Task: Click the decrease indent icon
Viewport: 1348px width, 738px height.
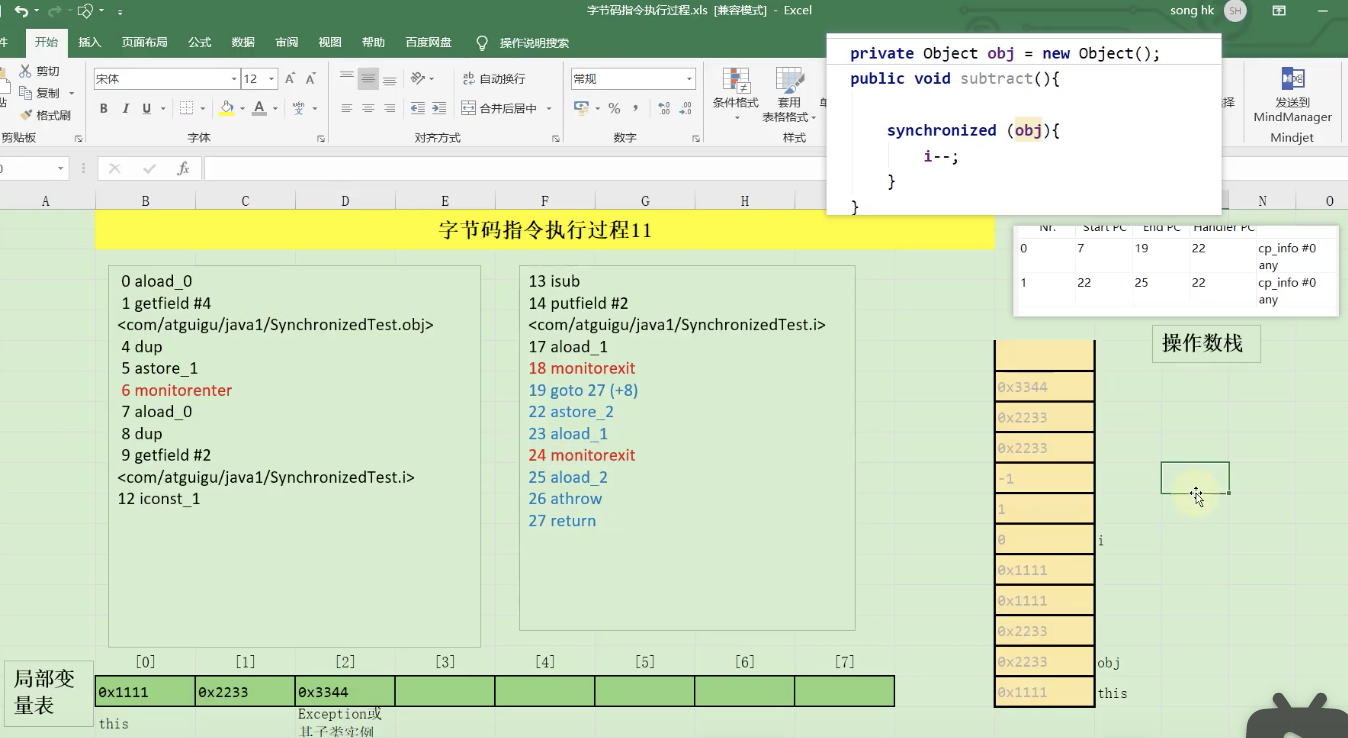Action: tap(418, 108)
